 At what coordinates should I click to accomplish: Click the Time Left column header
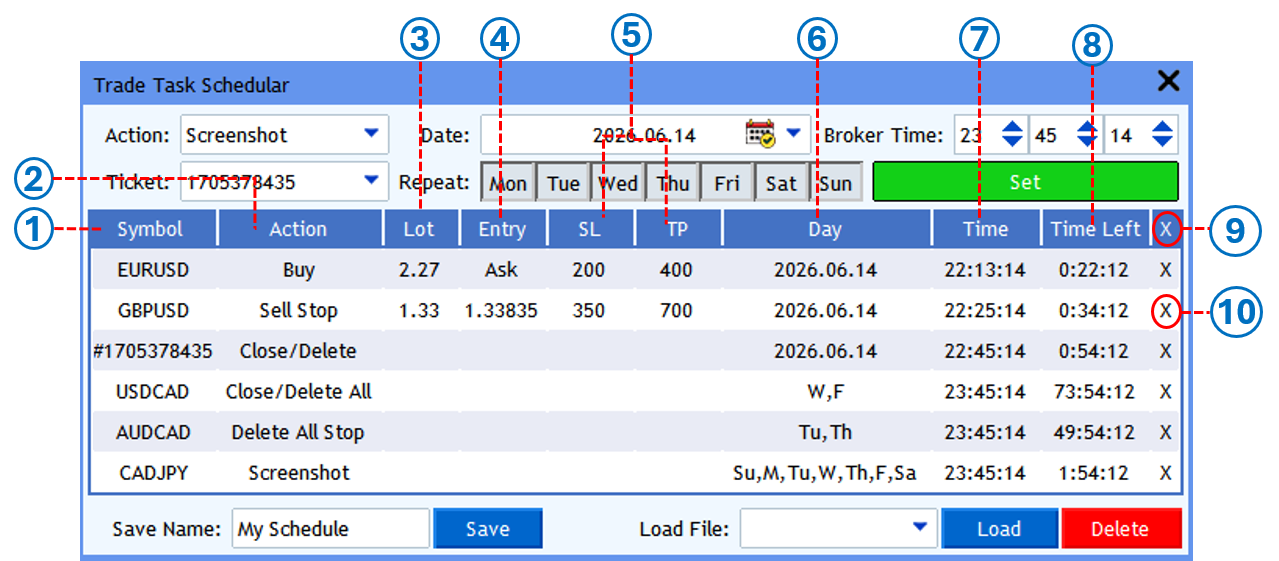tap(1096, 229)
